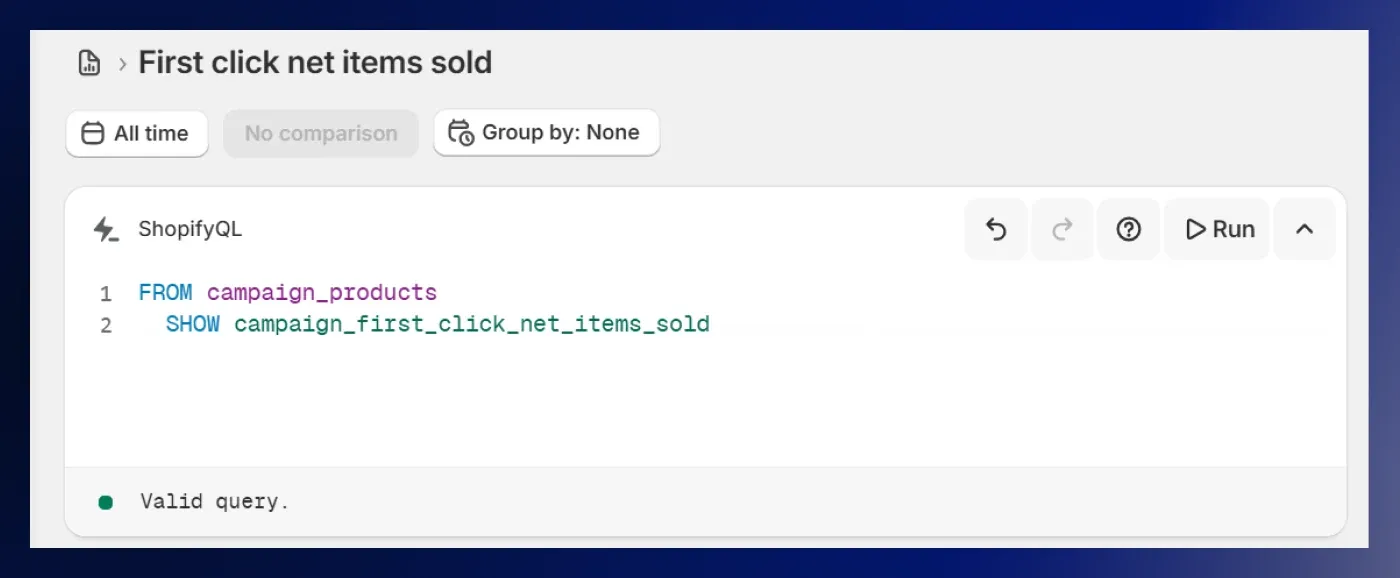Undo the last query edit

(995, 229)
